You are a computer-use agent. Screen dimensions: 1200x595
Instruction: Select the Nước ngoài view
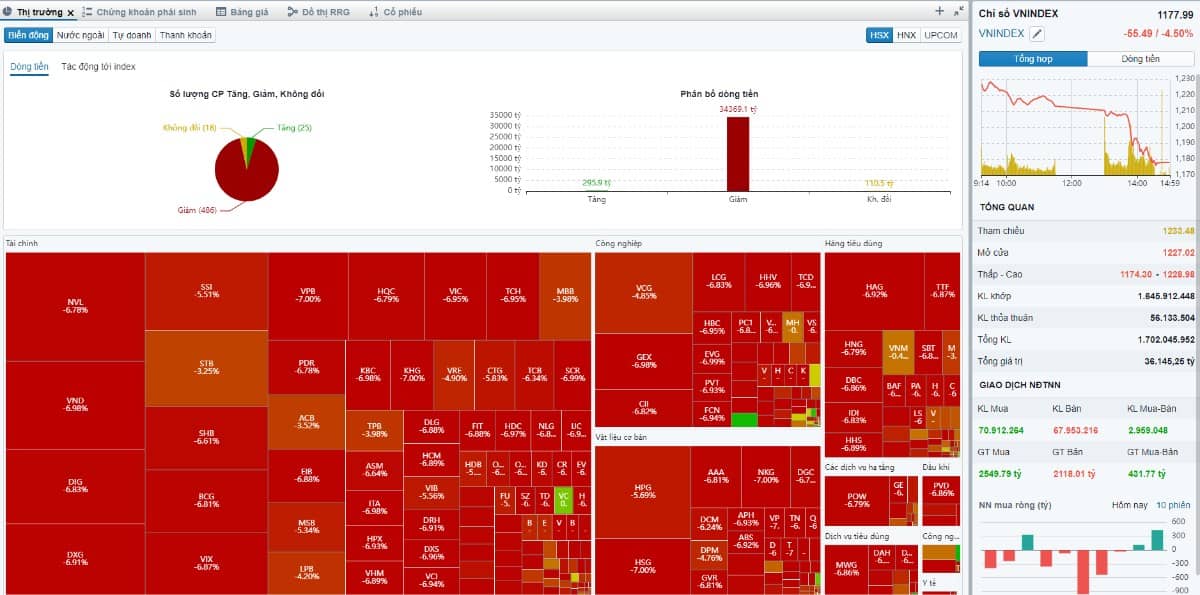click(80, 35)
